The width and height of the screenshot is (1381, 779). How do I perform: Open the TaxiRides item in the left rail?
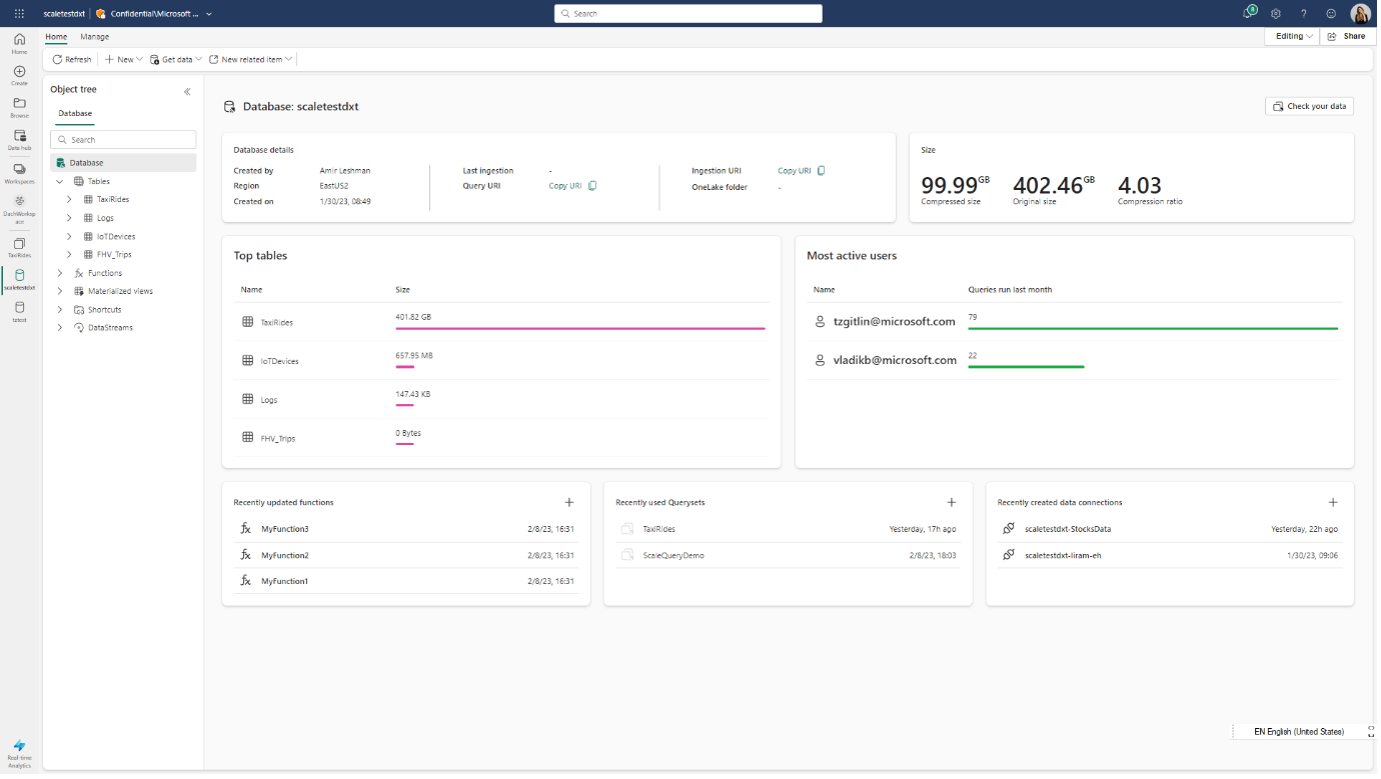[x=19, y=247]
